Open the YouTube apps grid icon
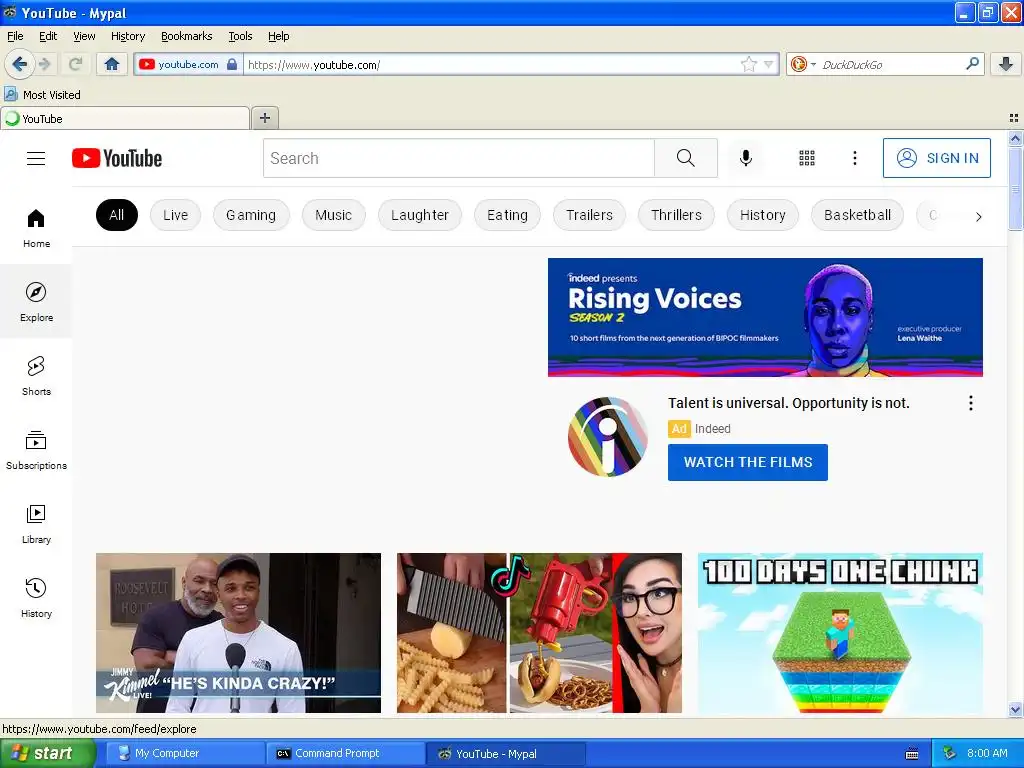 807,158
